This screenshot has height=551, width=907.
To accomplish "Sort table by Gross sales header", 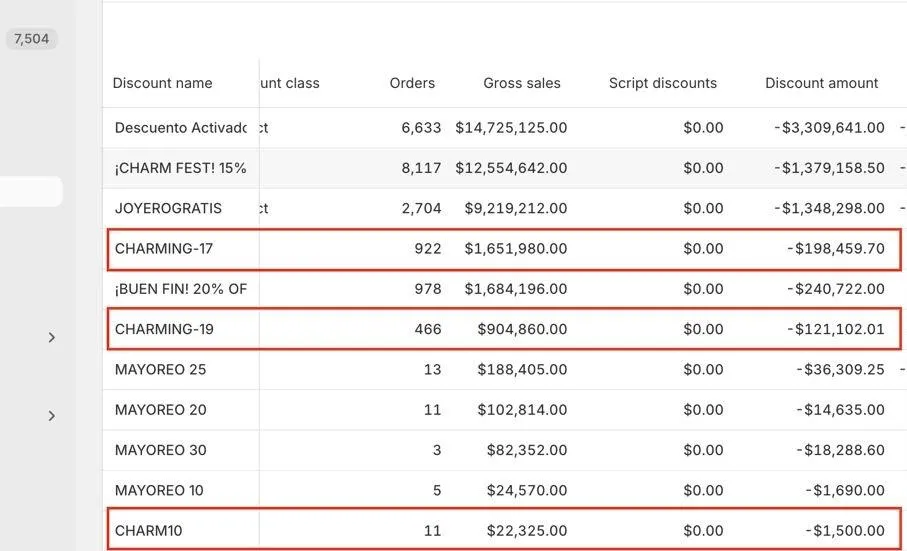I will click(x=521, y=83).
